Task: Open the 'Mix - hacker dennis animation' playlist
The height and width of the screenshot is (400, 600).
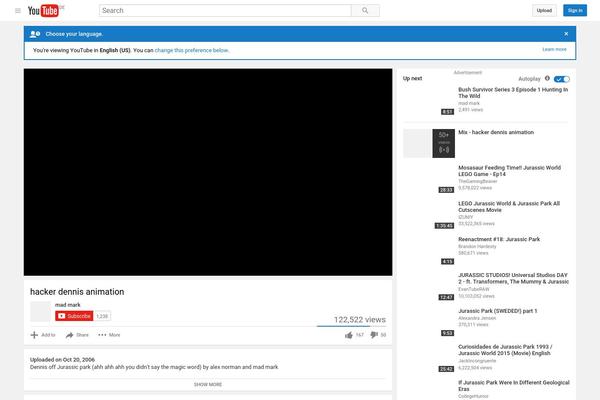Action: click(x=496, y=132)
